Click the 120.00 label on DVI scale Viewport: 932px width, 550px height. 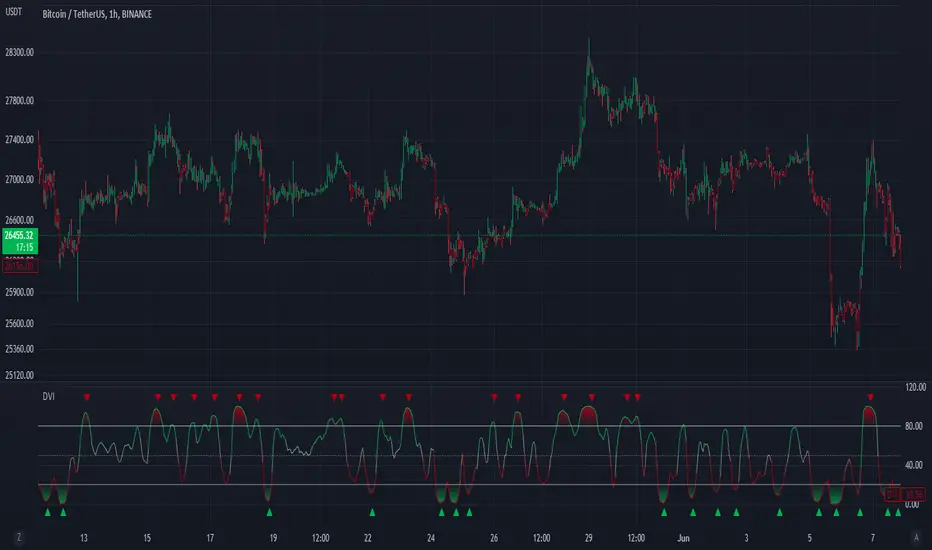(915, 387)
